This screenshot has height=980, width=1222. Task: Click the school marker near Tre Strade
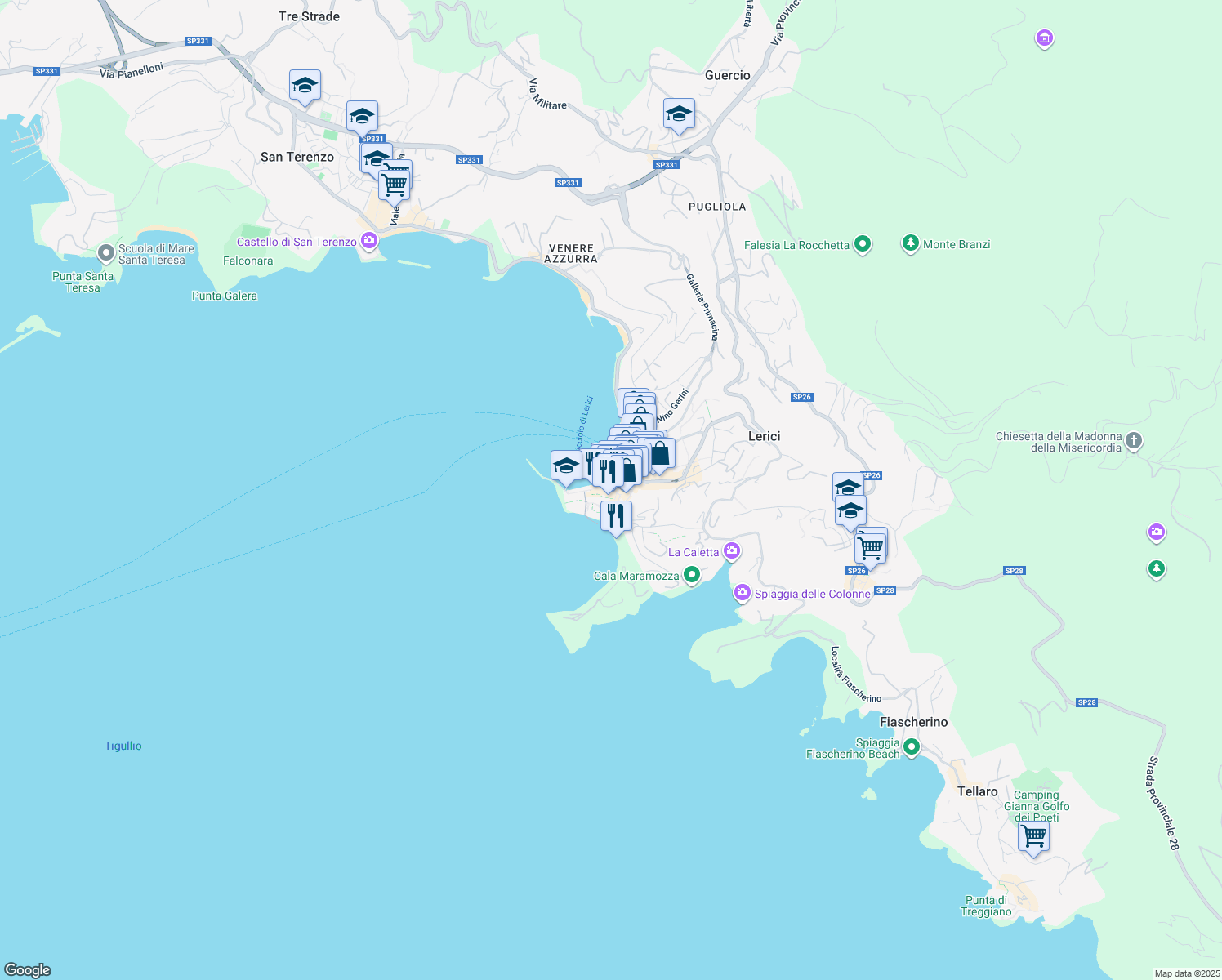pos(305,86)
